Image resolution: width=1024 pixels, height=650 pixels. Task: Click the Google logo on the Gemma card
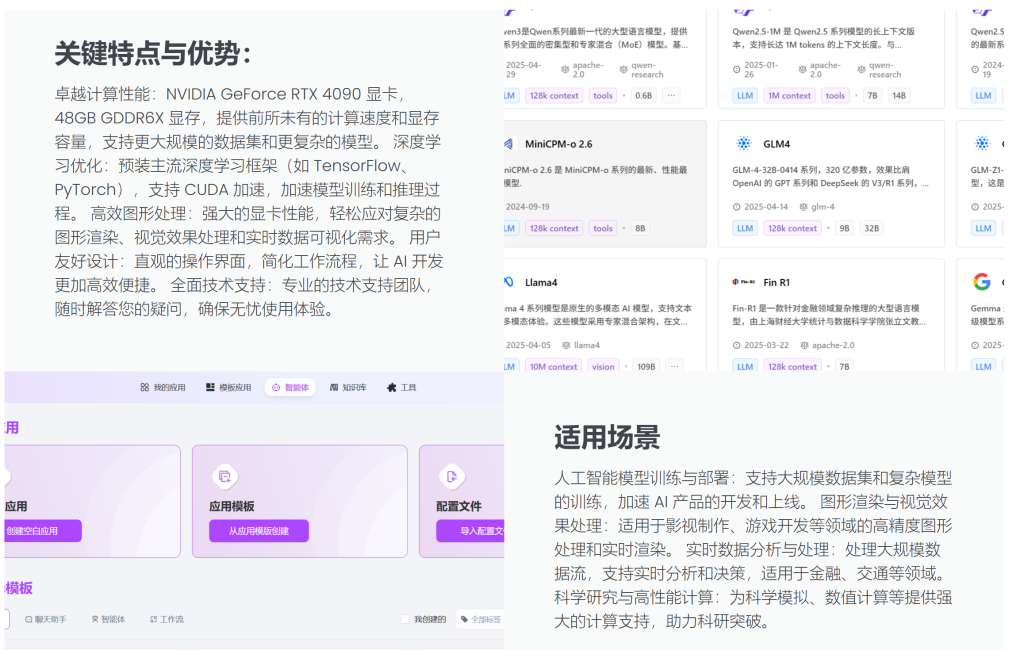(x=982, y=283)
